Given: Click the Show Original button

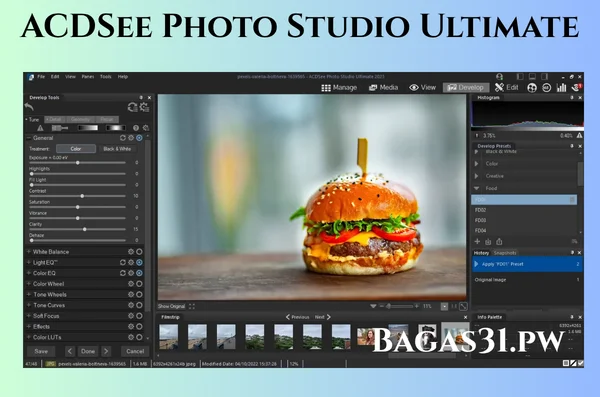Looking at the screenshot, I should (x=171, y=306).
